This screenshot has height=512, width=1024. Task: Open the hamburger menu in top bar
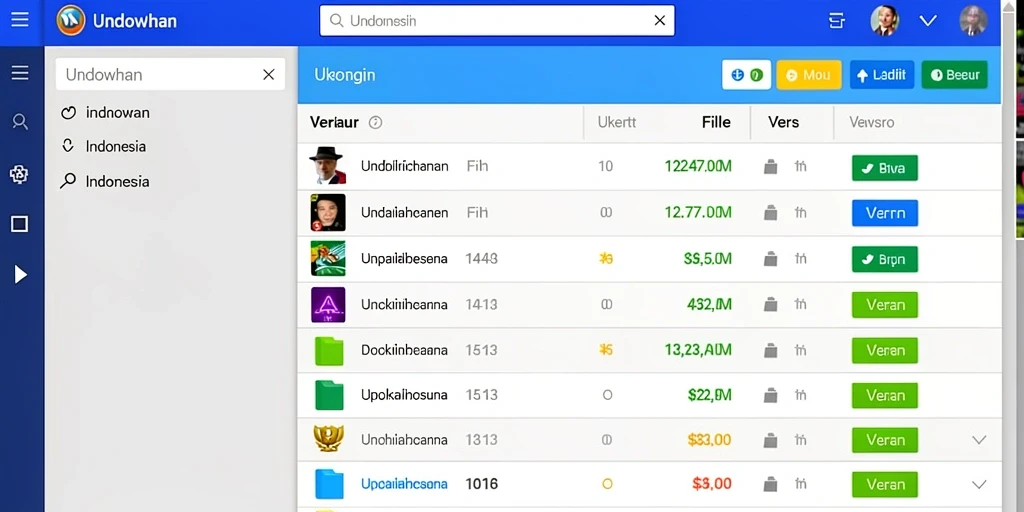[20, 20]
